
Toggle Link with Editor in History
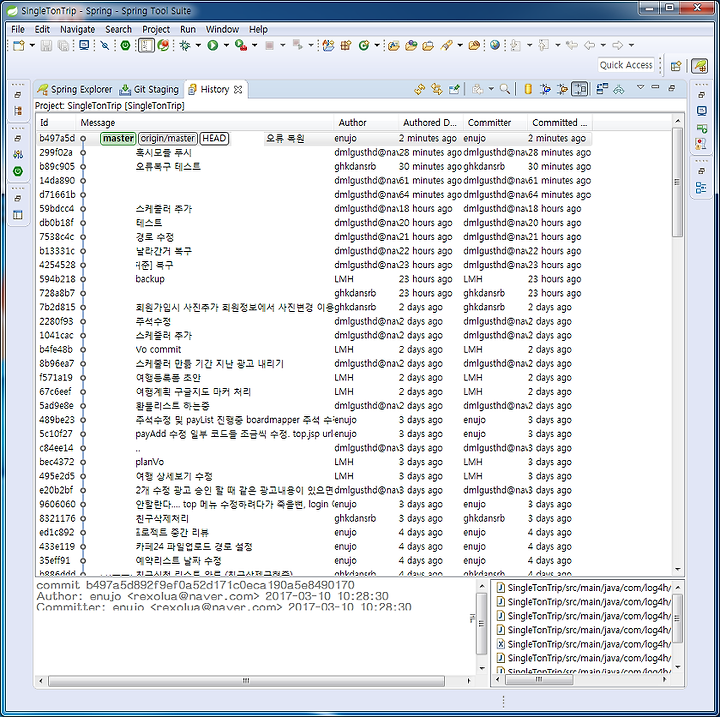(x=436, y=90)
